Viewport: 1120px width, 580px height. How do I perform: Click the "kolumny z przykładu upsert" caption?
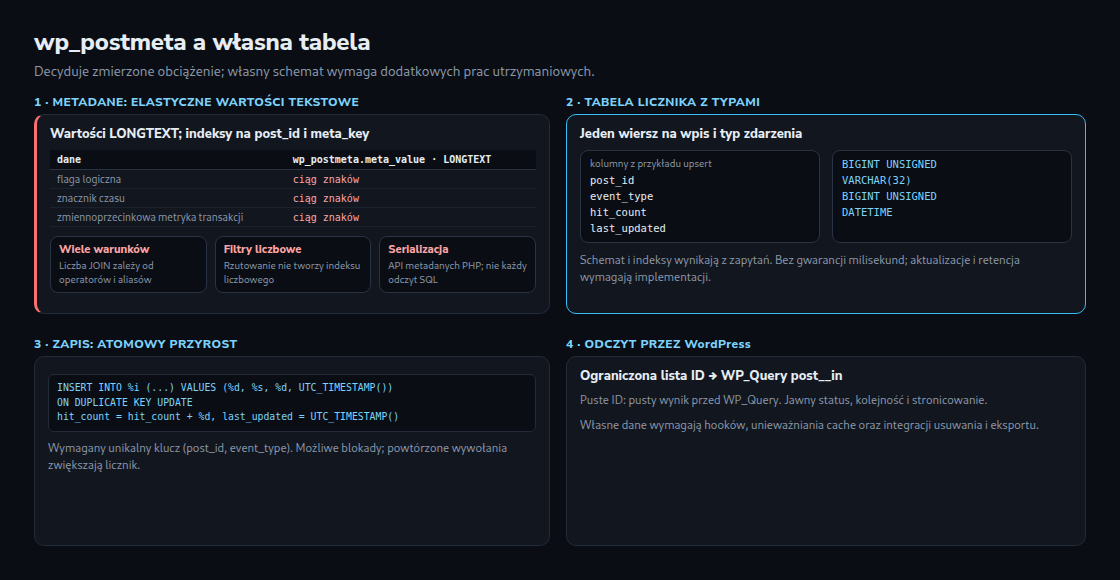pos(651,164)
